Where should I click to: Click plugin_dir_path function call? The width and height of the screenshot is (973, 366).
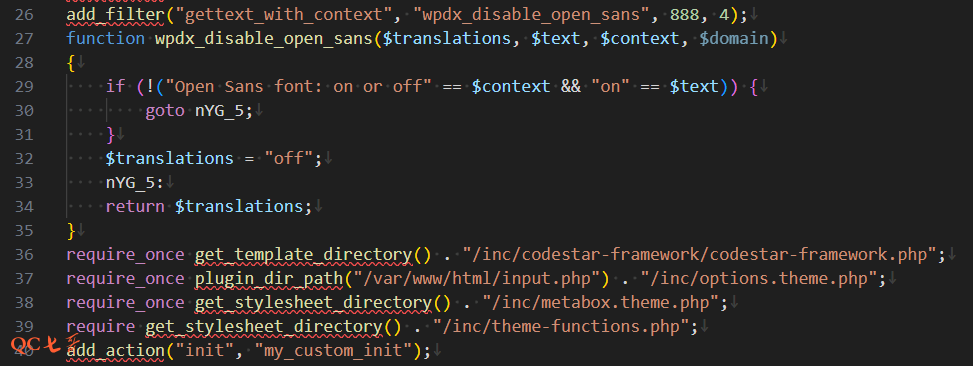pyautogui.click(x=269, y=279)
